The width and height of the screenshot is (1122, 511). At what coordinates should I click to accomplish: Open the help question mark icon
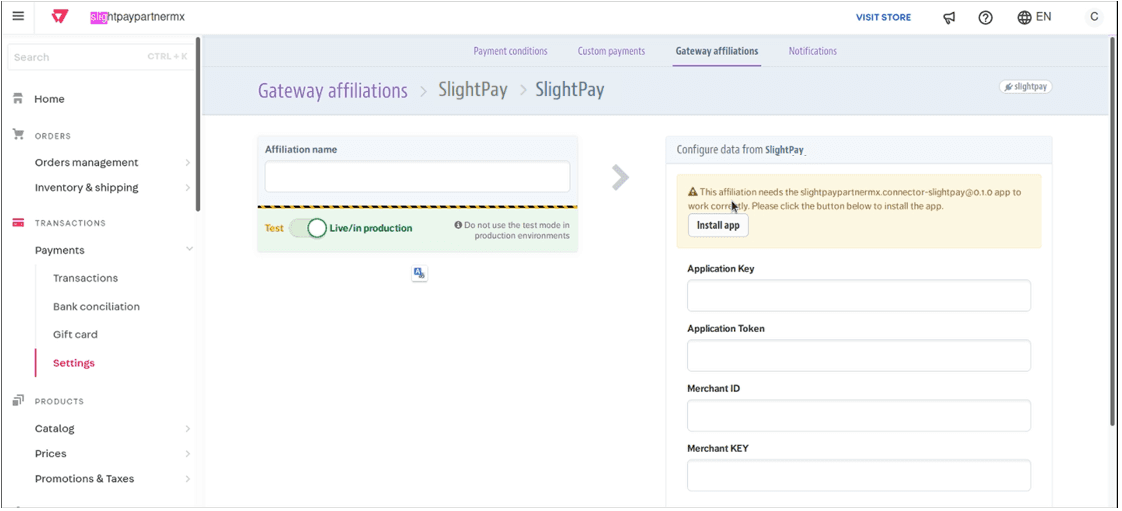tap(985, 18)
